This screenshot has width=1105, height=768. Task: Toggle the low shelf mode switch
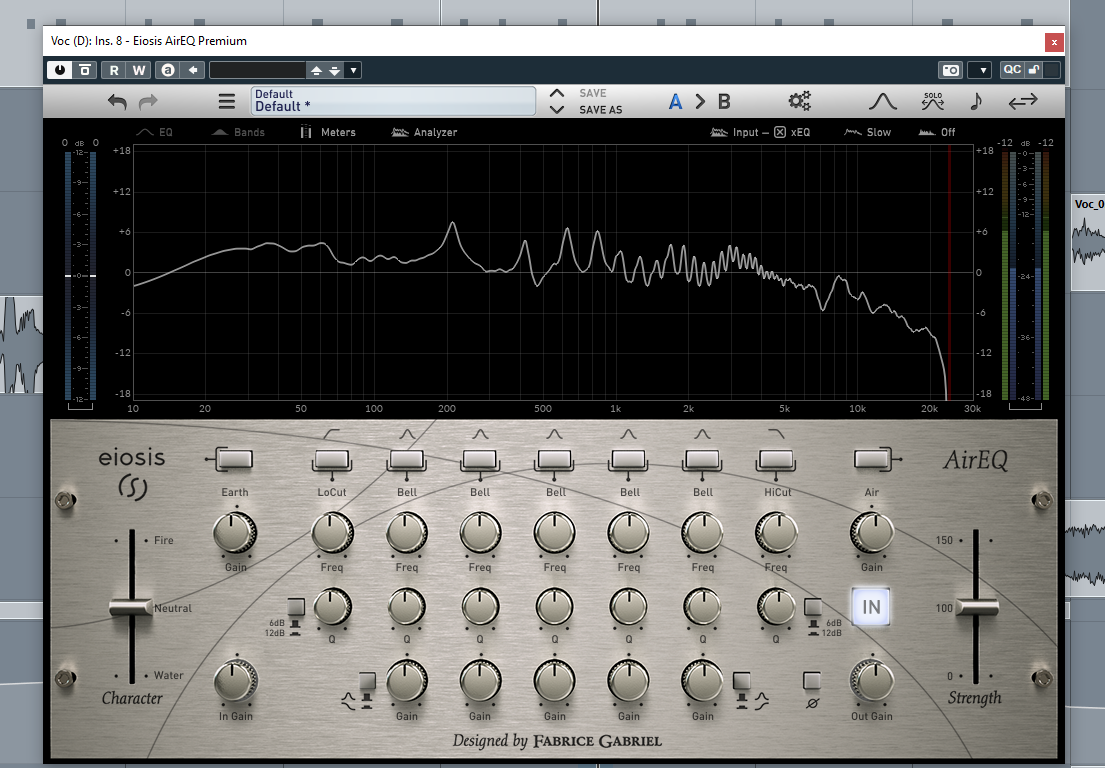(x=367, y=682)
